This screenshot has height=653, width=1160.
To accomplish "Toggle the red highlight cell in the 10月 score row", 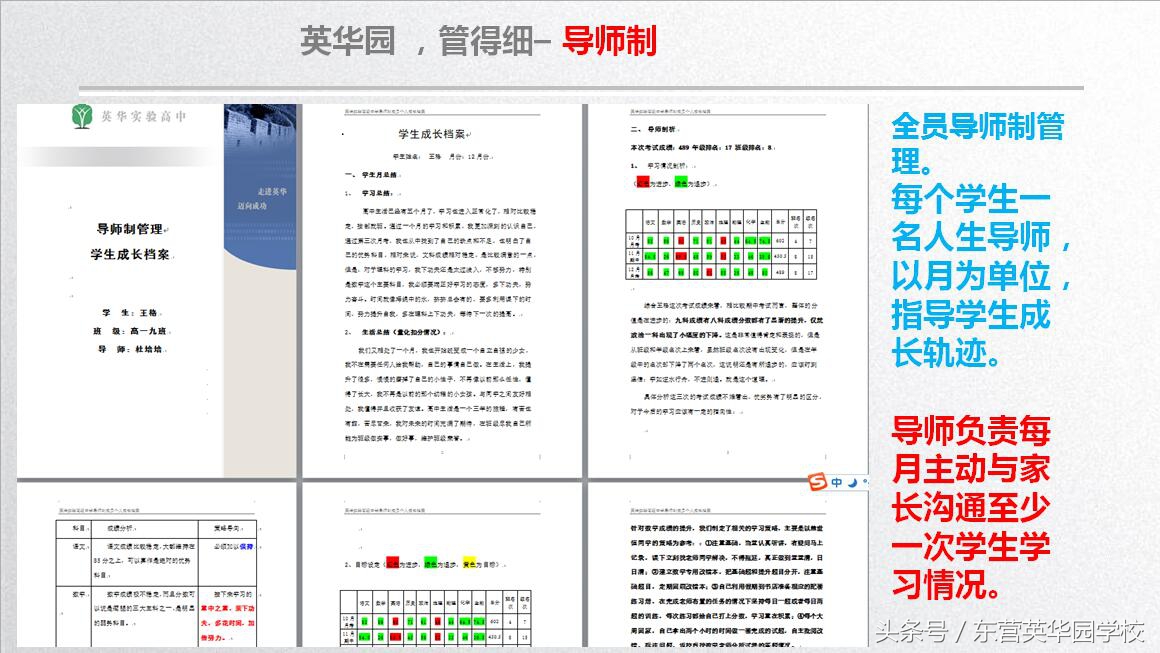I will (681, 240).
